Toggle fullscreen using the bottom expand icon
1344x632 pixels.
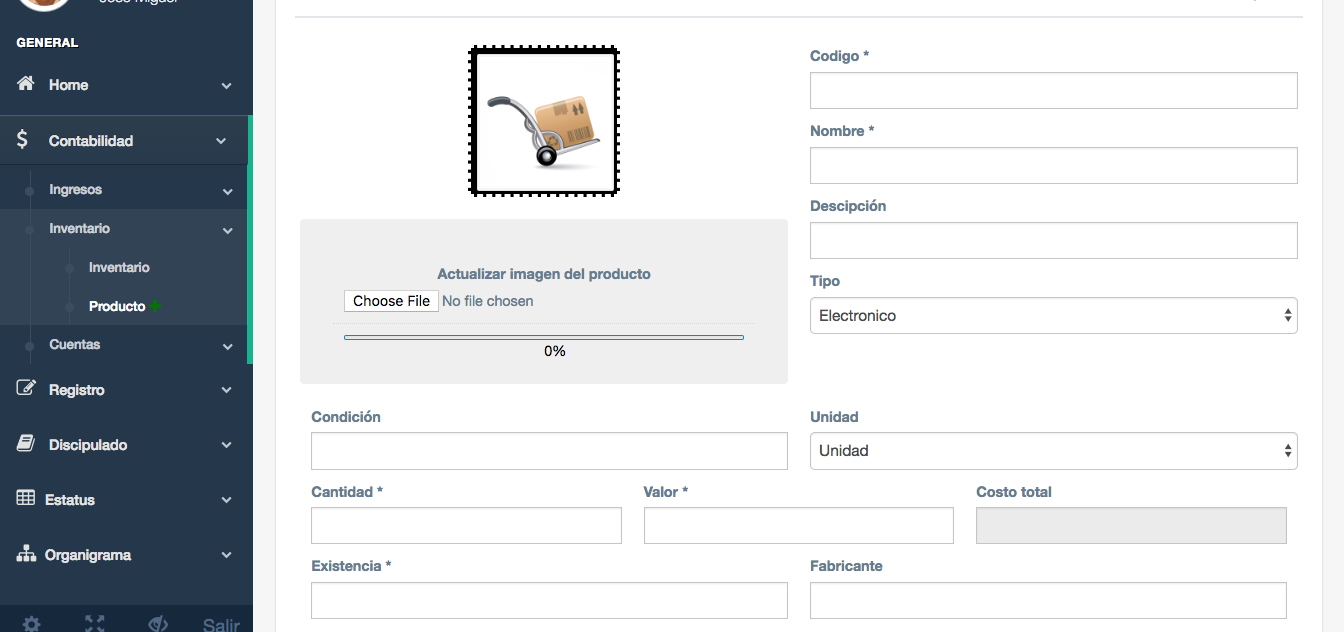point(95,624)
